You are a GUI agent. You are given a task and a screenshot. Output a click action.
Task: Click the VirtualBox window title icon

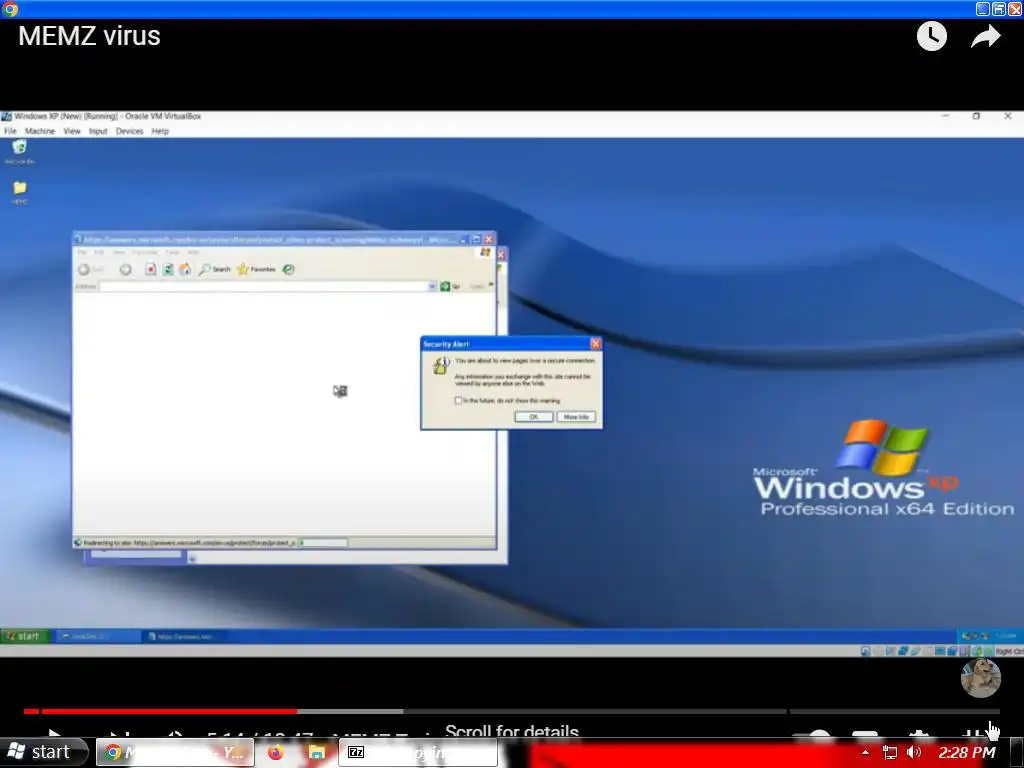(x=7, y=116)
